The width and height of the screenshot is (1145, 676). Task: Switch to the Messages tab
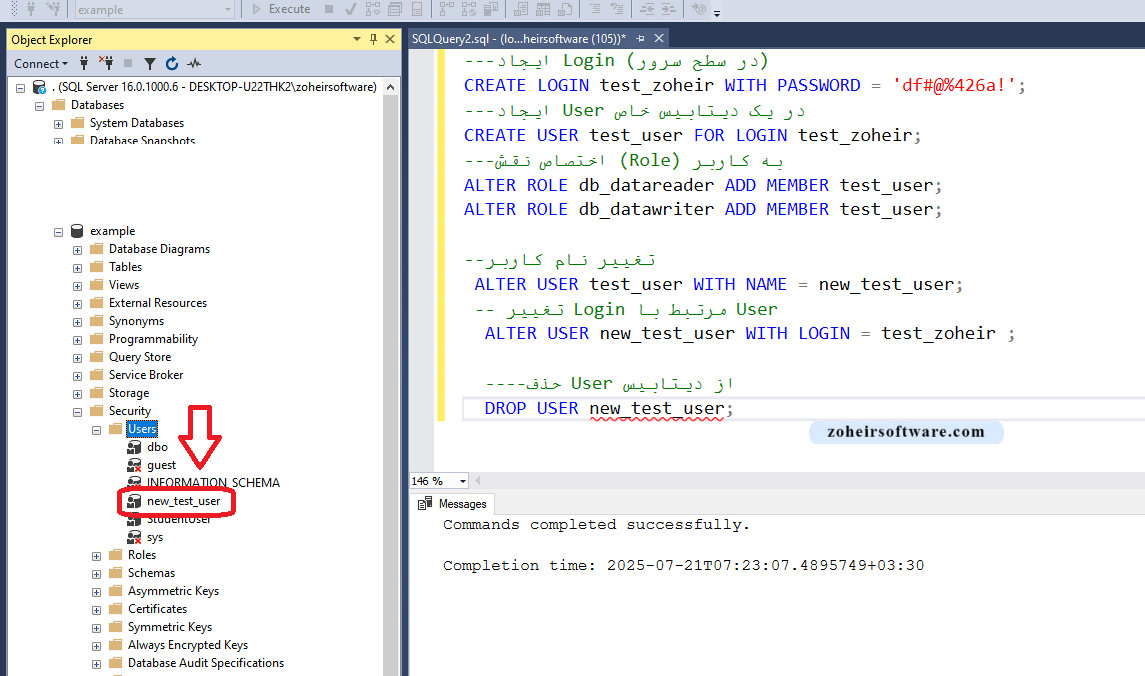(x=453, y=504)
